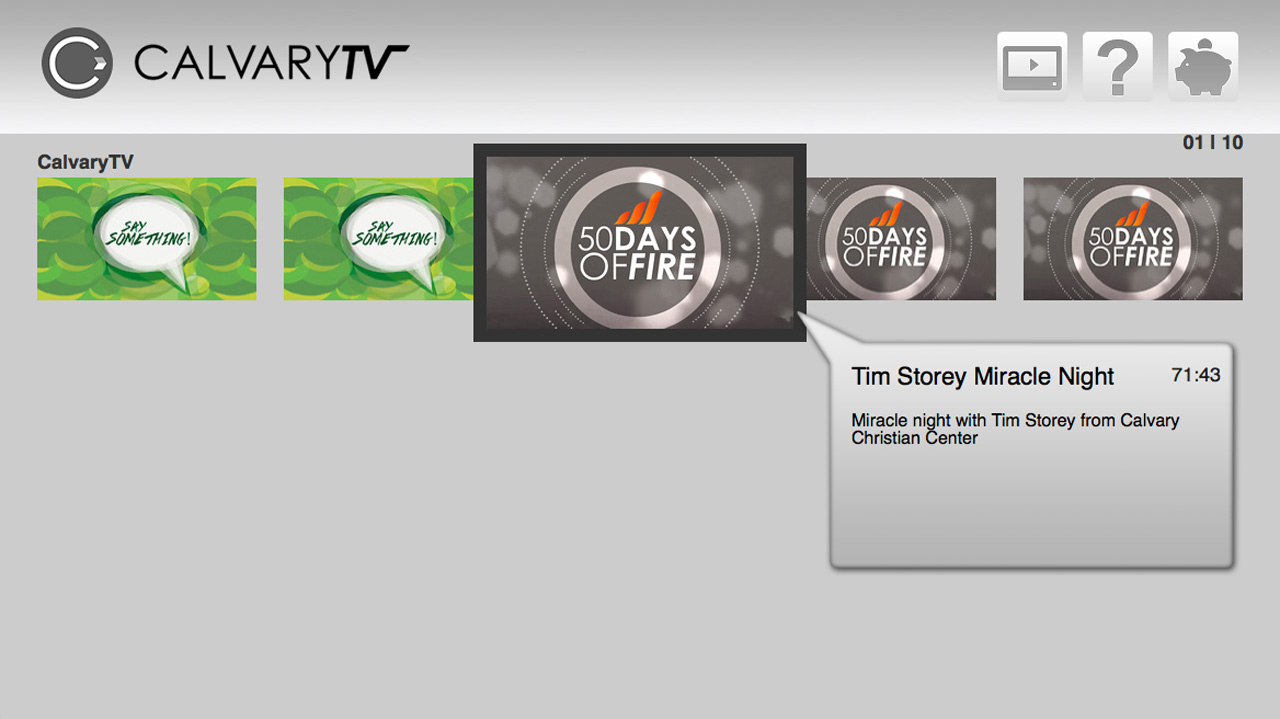Screen dimensions: 1280x719
Task: Click the Tim Storey Miracle Night title
Action: [982, 377]
